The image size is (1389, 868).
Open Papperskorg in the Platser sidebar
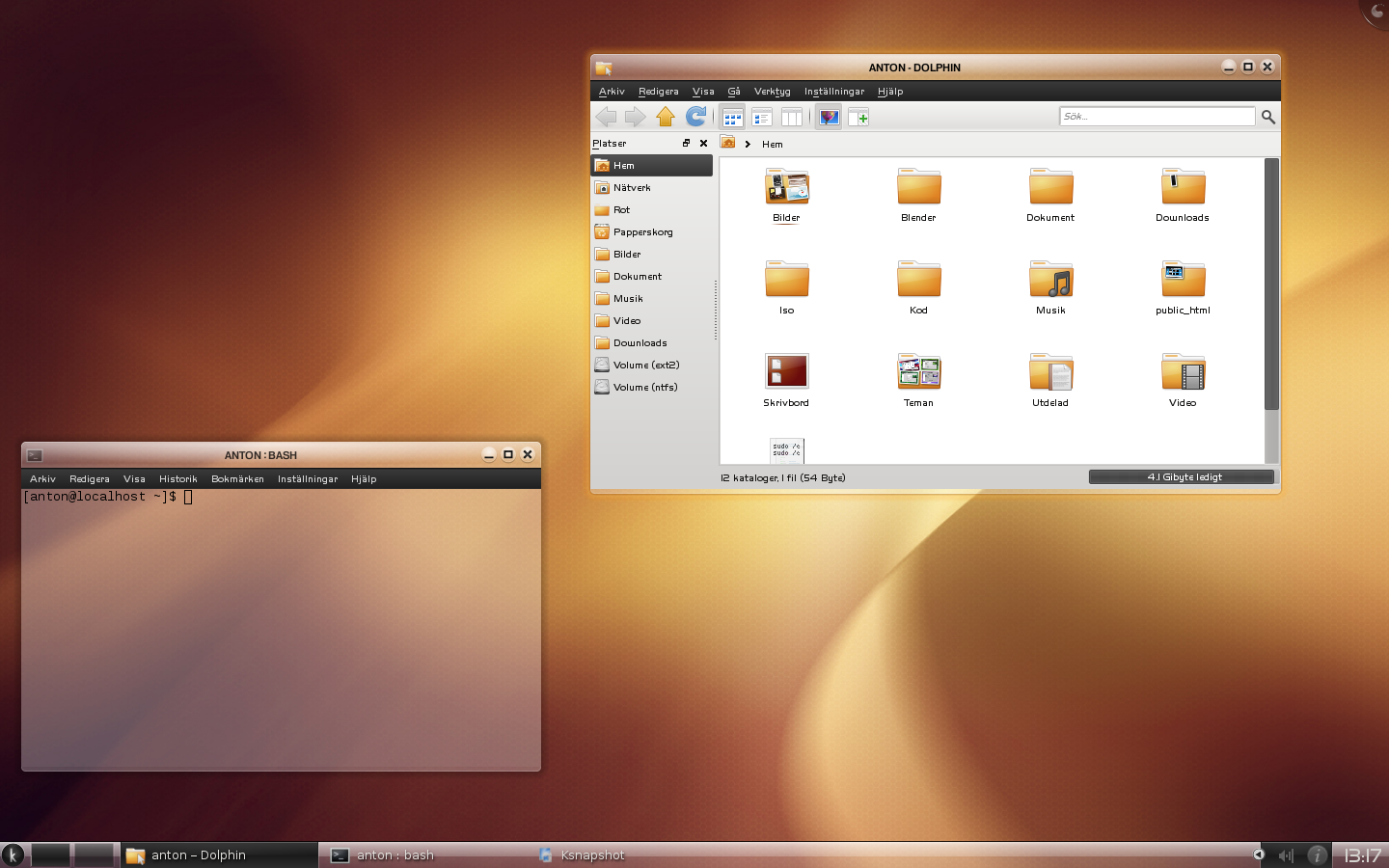click(652, 232)
